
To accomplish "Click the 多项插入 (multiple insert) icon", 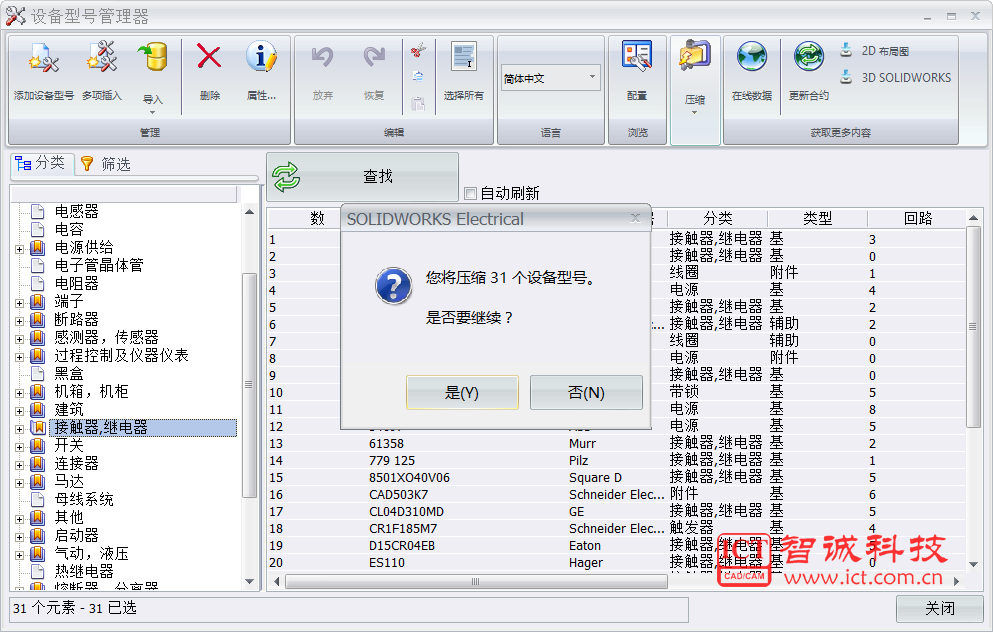I will click(x=102, y=60).
